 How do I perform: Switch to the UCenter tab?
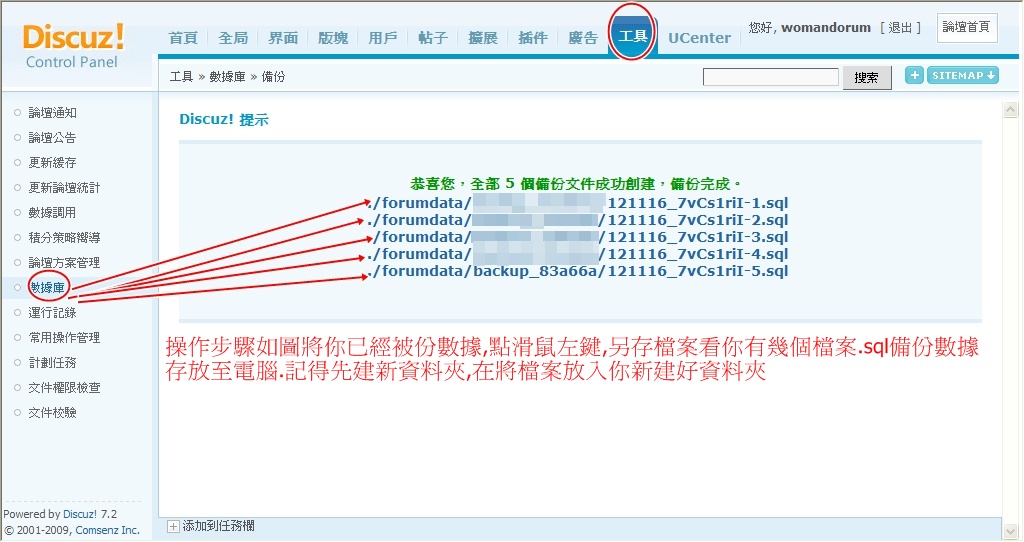click(x=699, y=38)
